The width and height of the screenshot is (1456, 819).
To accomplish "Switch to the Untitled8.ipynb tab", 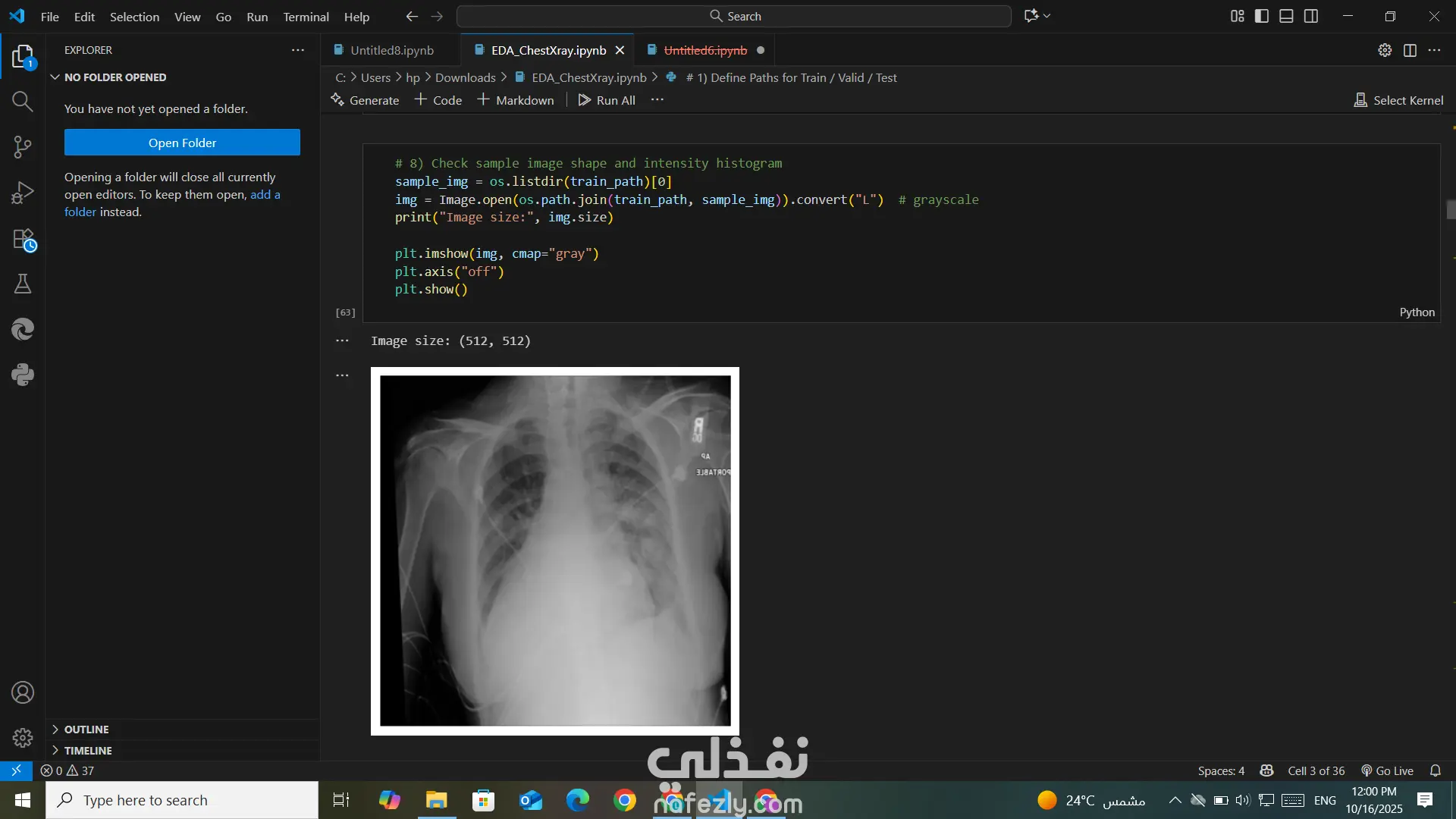I will (x=391, y=50).
